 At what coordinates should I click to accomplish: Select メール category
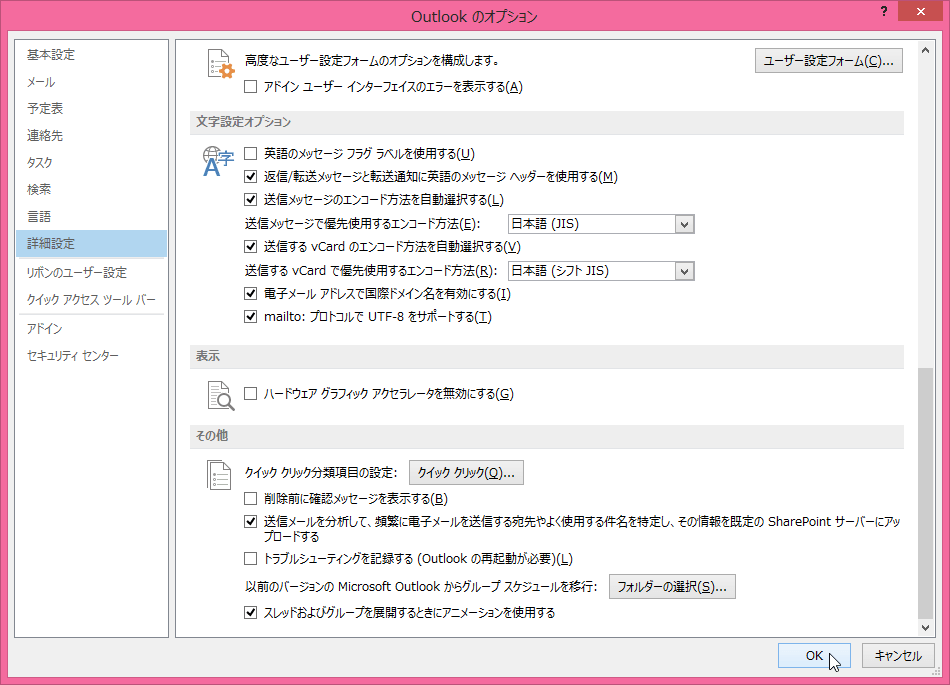(x=91, y=82)
